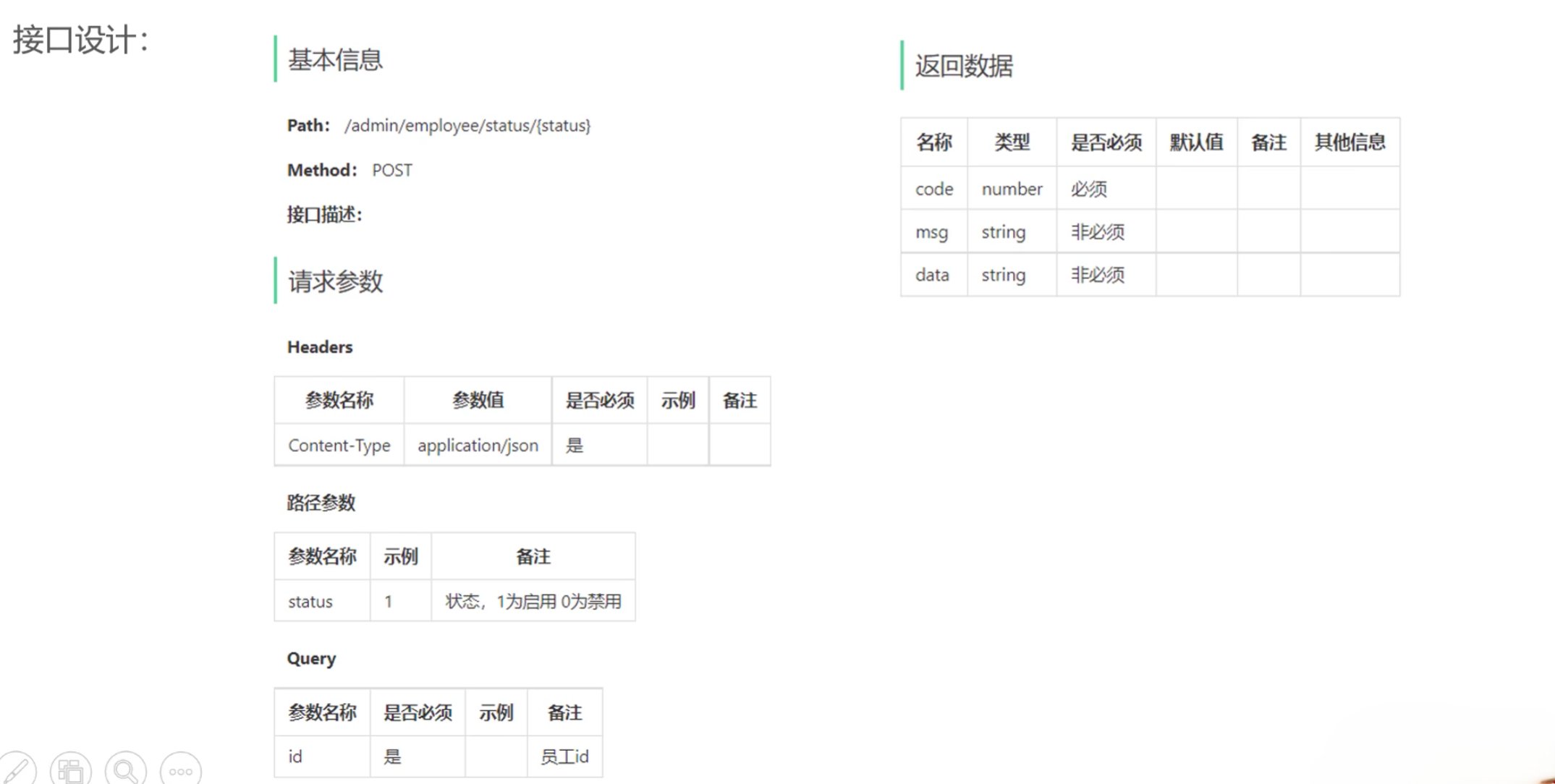This screenshot has width=1555, height=784.
Task: Click the code row name cell
Action: click(934, 189)
